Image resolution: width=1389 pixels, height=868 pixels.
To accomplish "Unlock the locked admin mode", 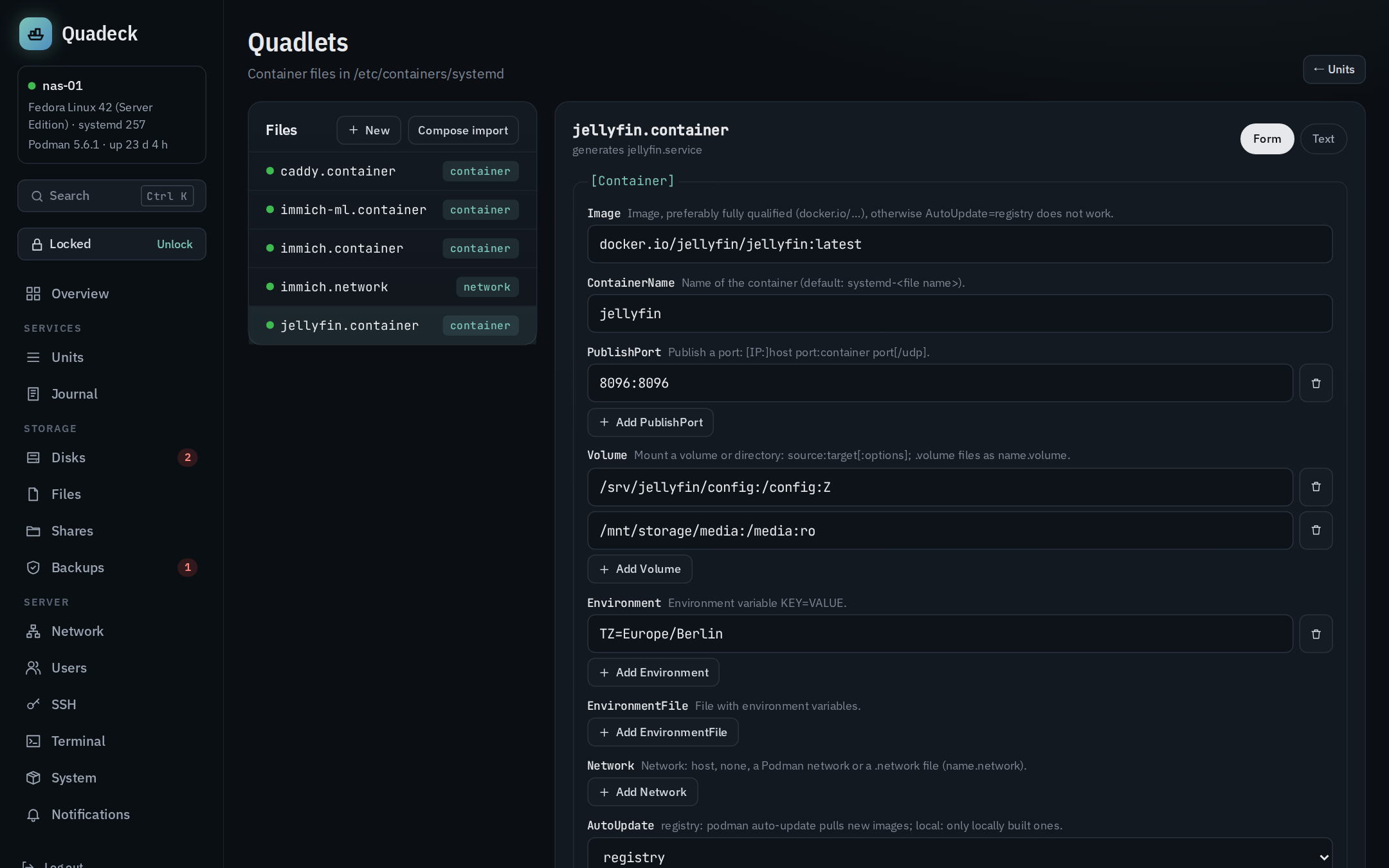I will (174, 244).
